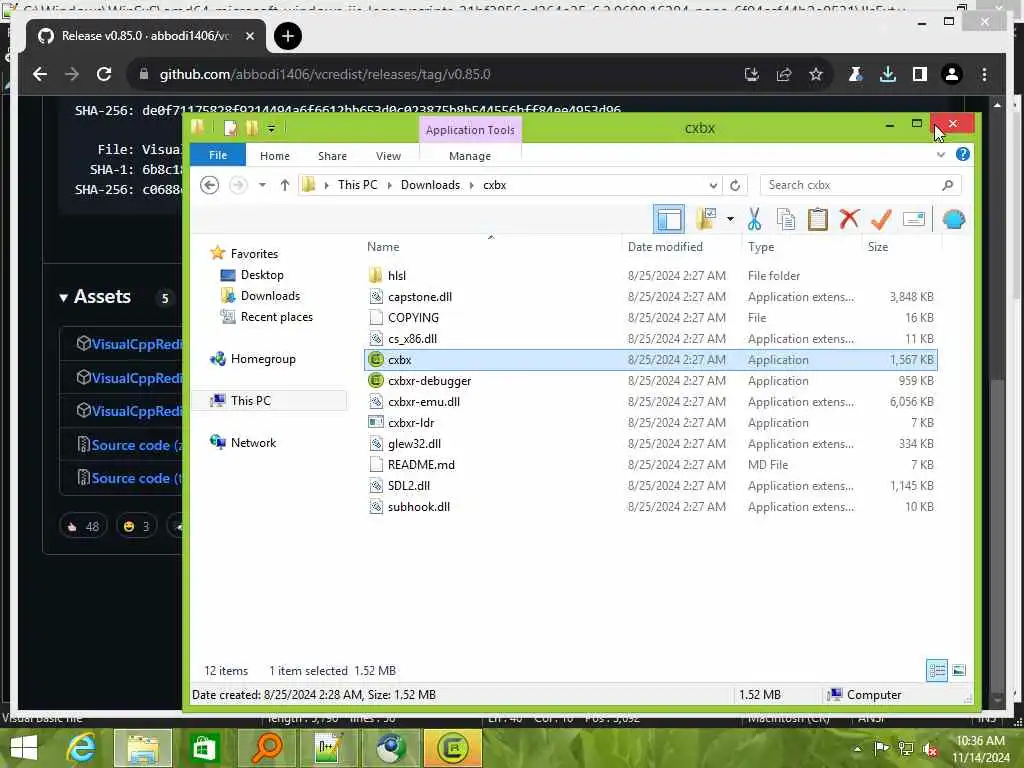The height and width of the screenshot is (768, 1024).
Task: Click the browser install page icon
Action: coord(752,74)
